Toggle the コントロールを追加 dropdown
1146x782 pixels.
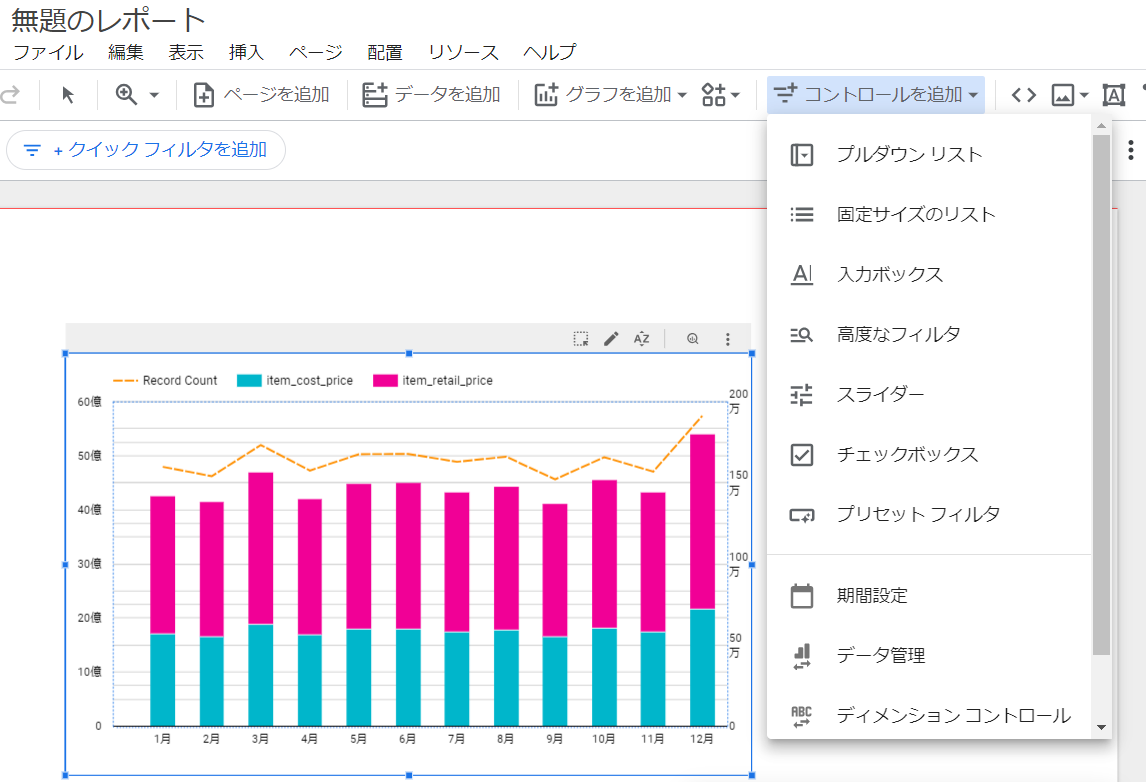[876, 95]
